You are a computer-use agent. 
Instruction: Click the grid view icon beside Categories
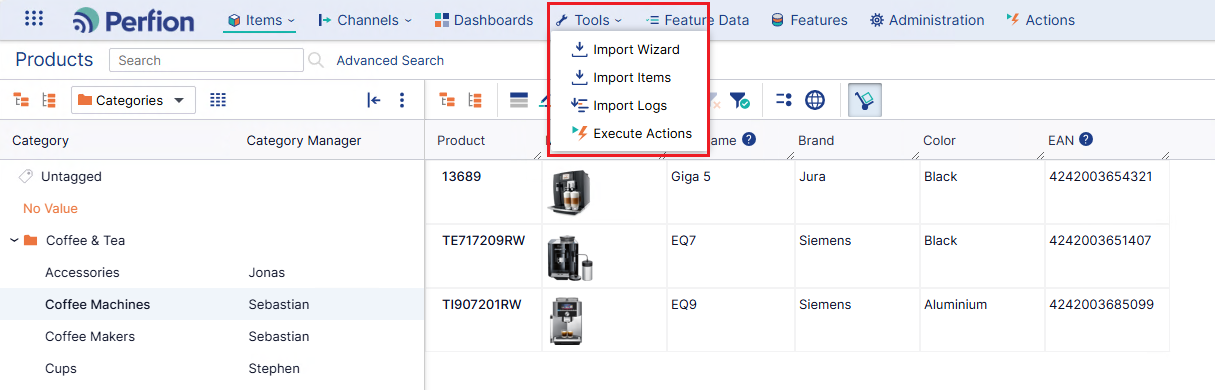pyautogui.click(x=218, y=100)
